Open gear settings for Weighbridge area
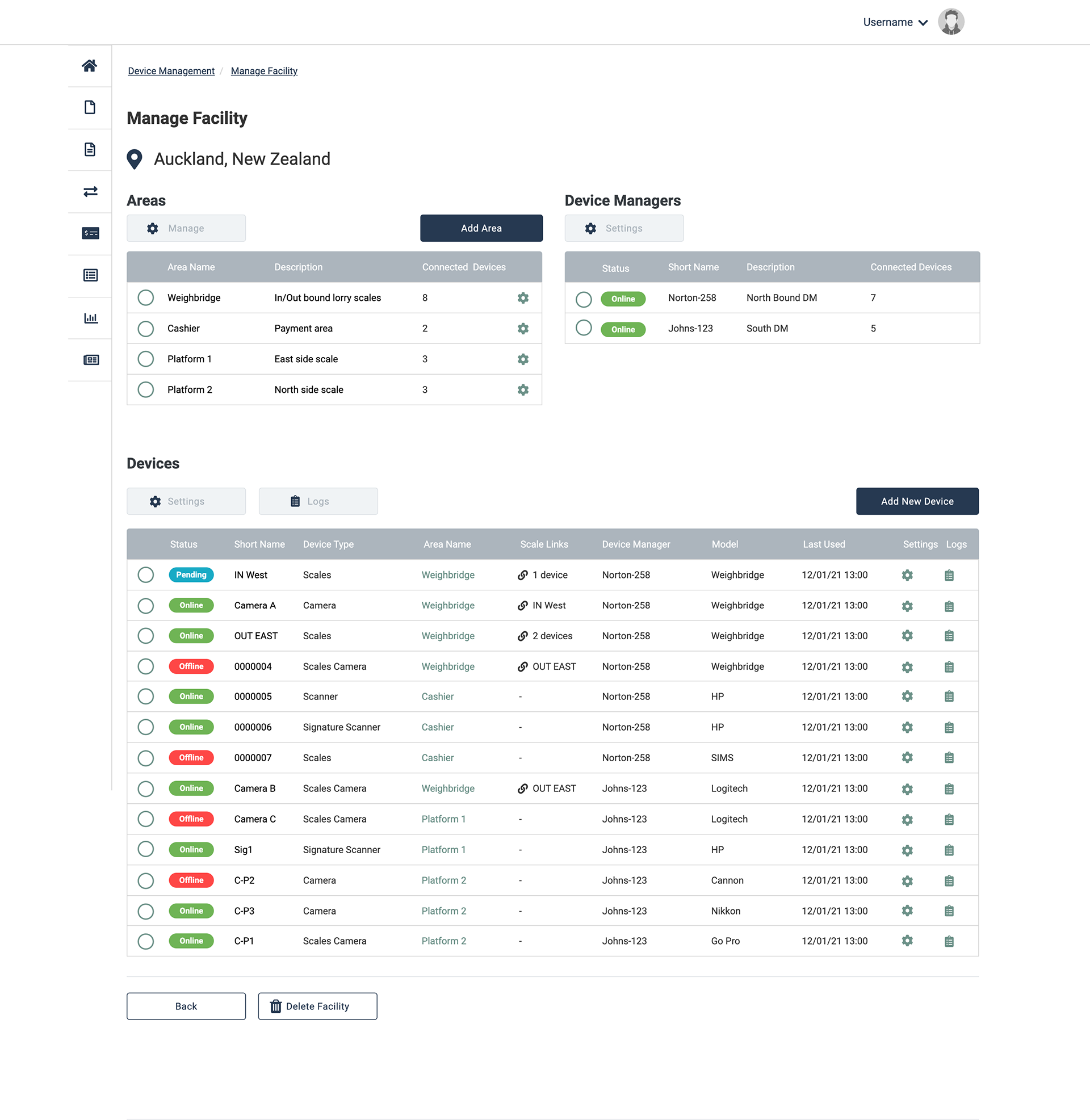The height and width of the screenshot is (1120, 1090). [523, 298]
